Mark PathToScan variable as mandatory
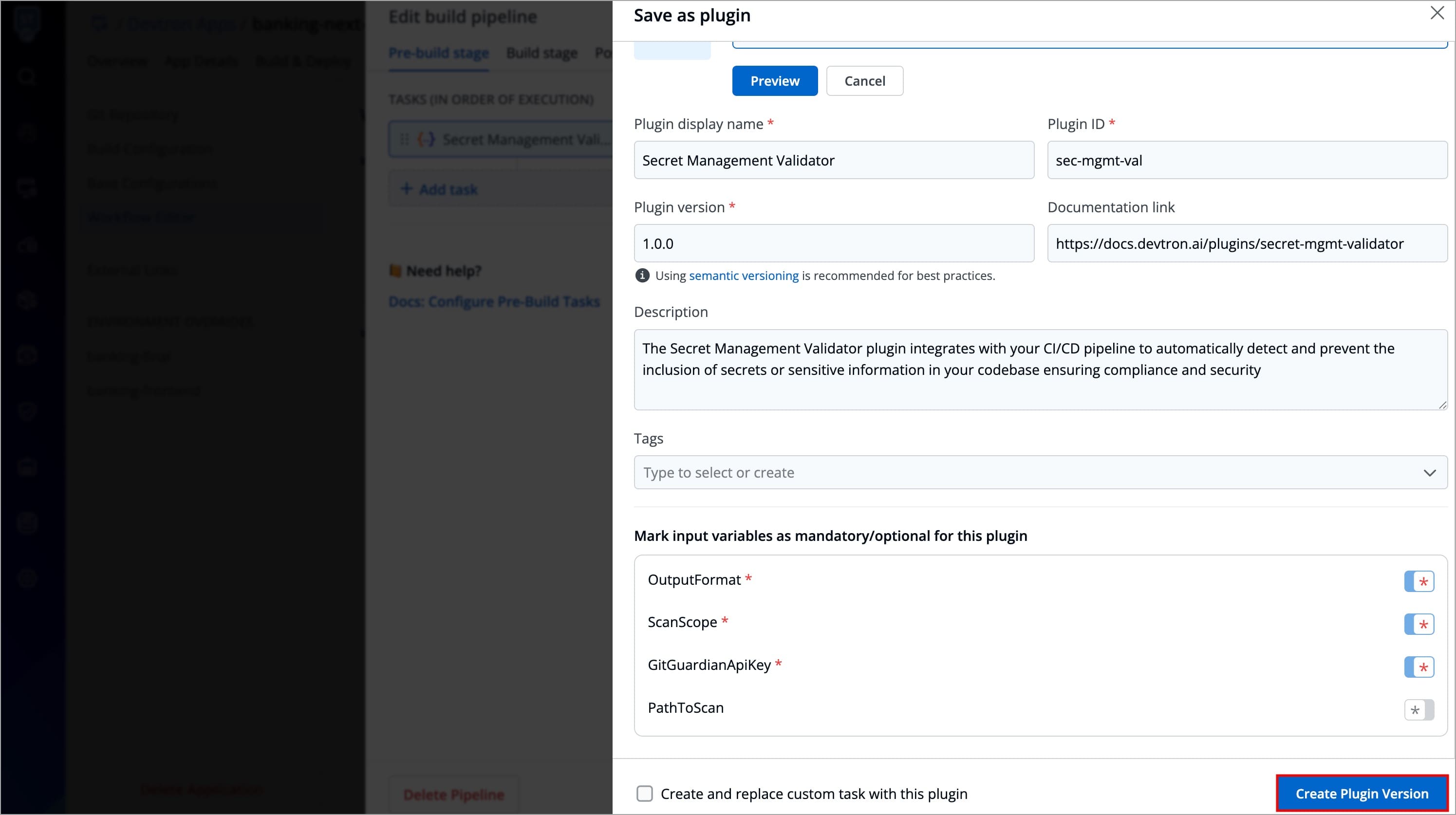Viewport: 1456px width, 815px height. point(1419,710)
